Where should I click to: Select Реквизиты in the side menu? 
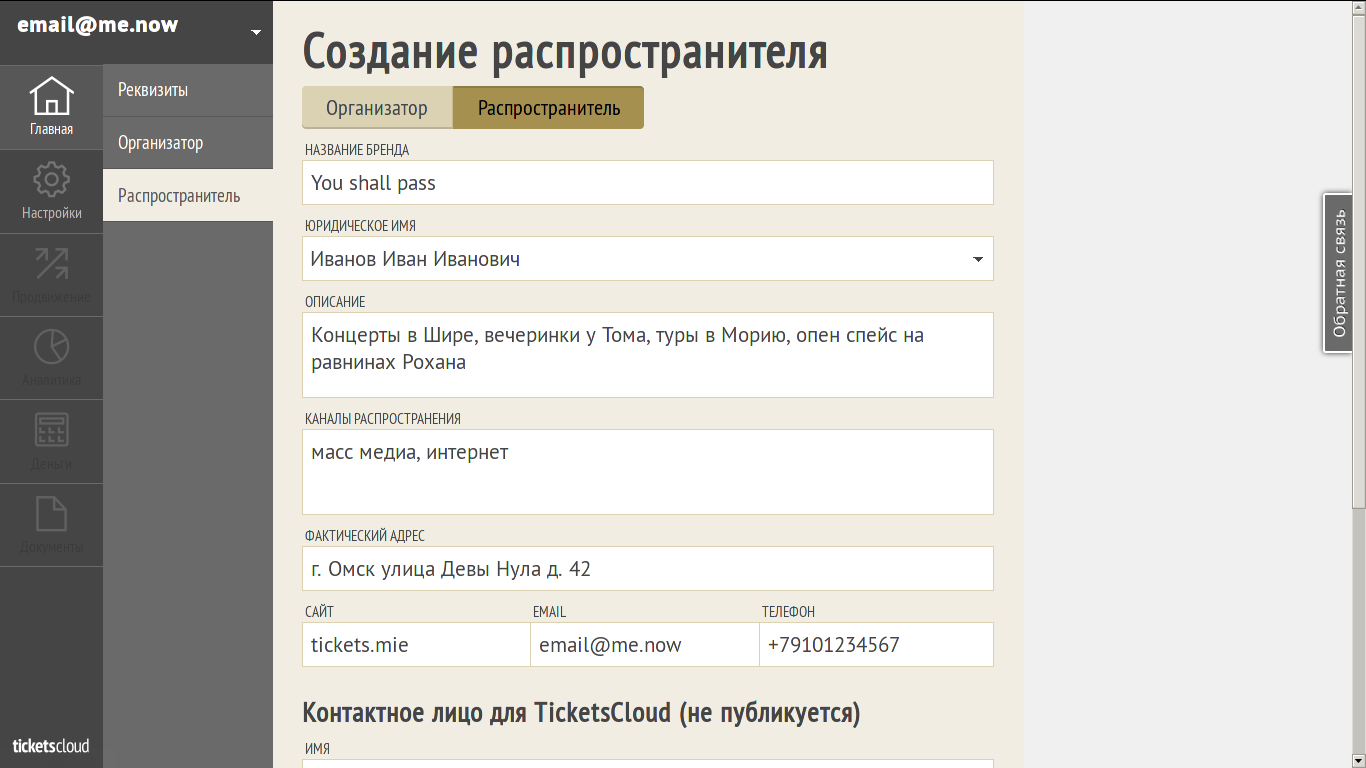[187, 89]
